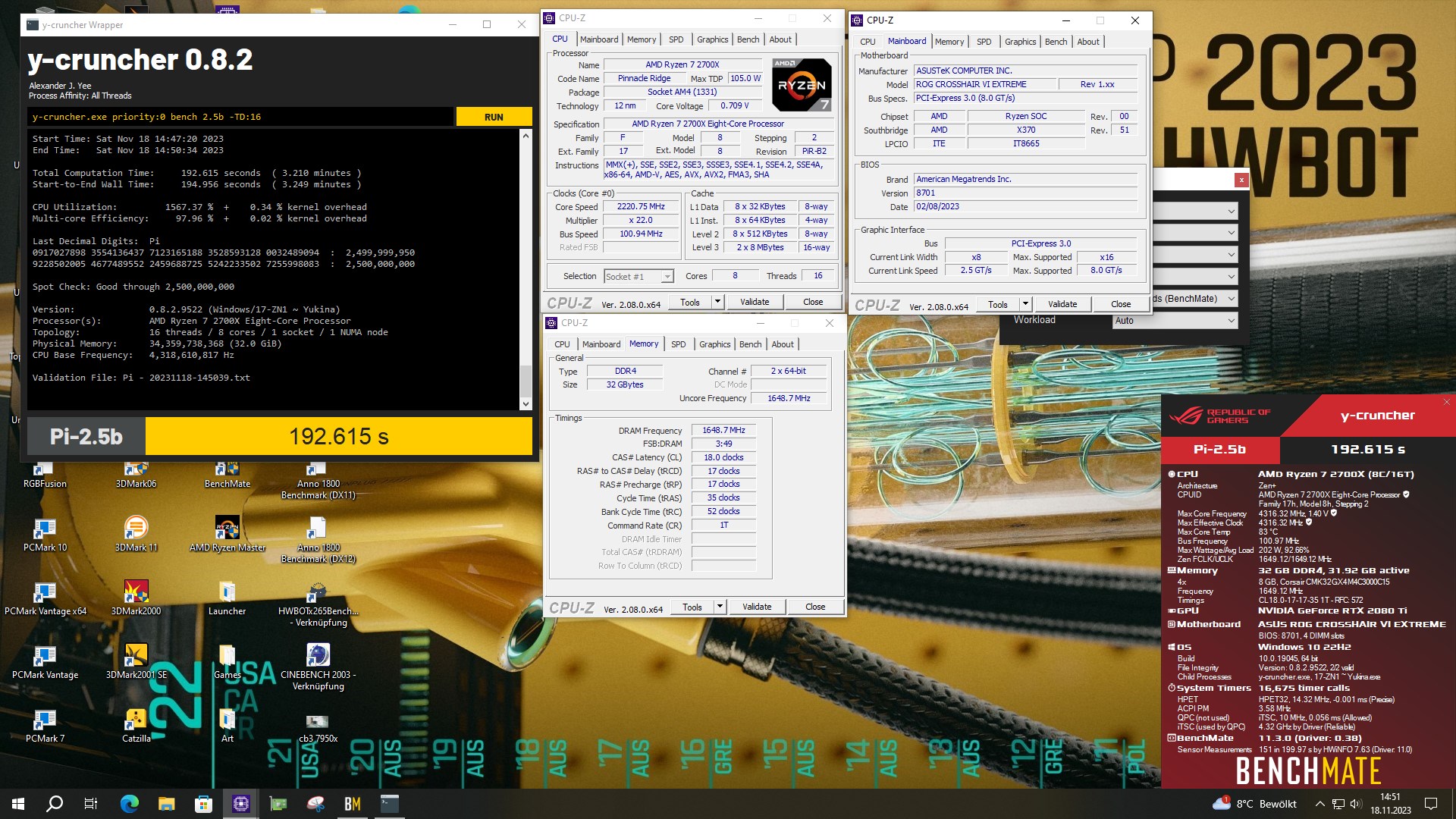Open the Launcher folder icon
Image resolution: width=1456 pixels, height=819 pixels.
coord(227,598)
